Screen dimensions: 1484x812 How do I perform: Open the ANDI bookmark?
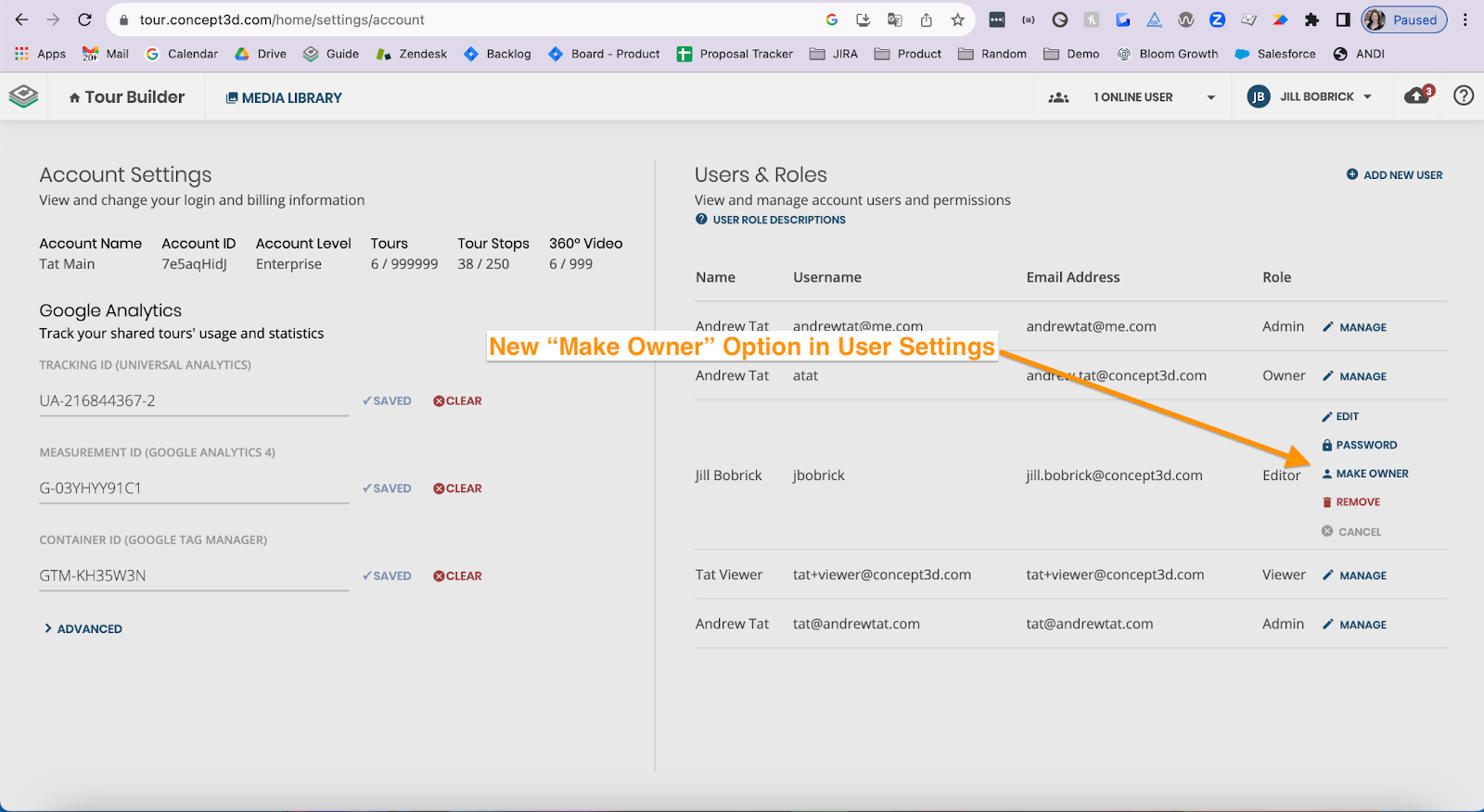click(1359, 54)
